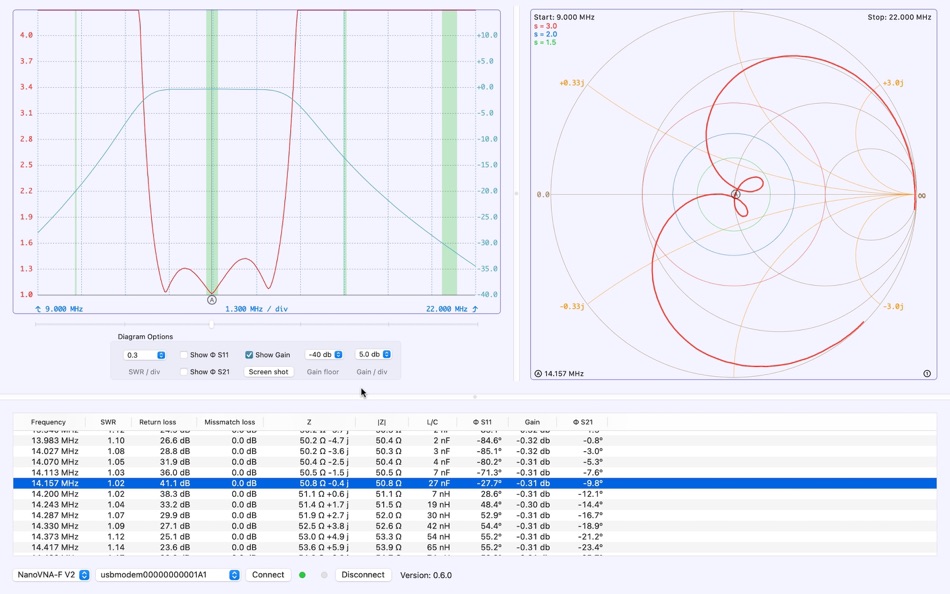The height and width of the screenshot is (594, 950).
Task: Click the Diagram Options heading
Action: [145, 336]
